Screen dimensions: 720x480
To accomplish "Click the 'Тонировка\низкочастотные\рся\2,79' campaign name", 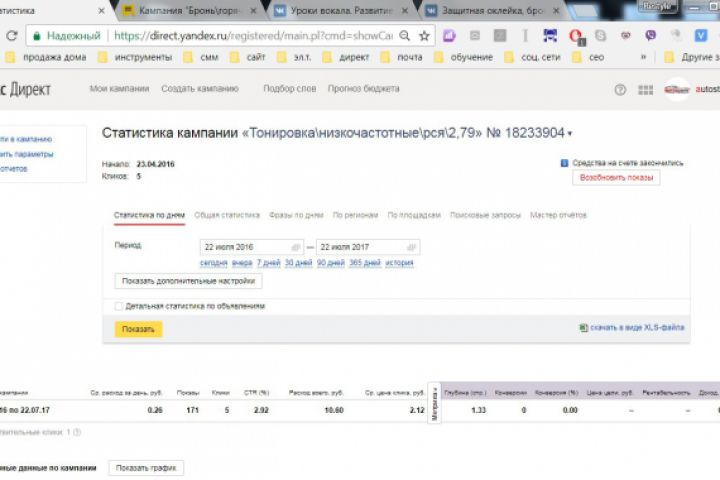I will pos(362,133).
